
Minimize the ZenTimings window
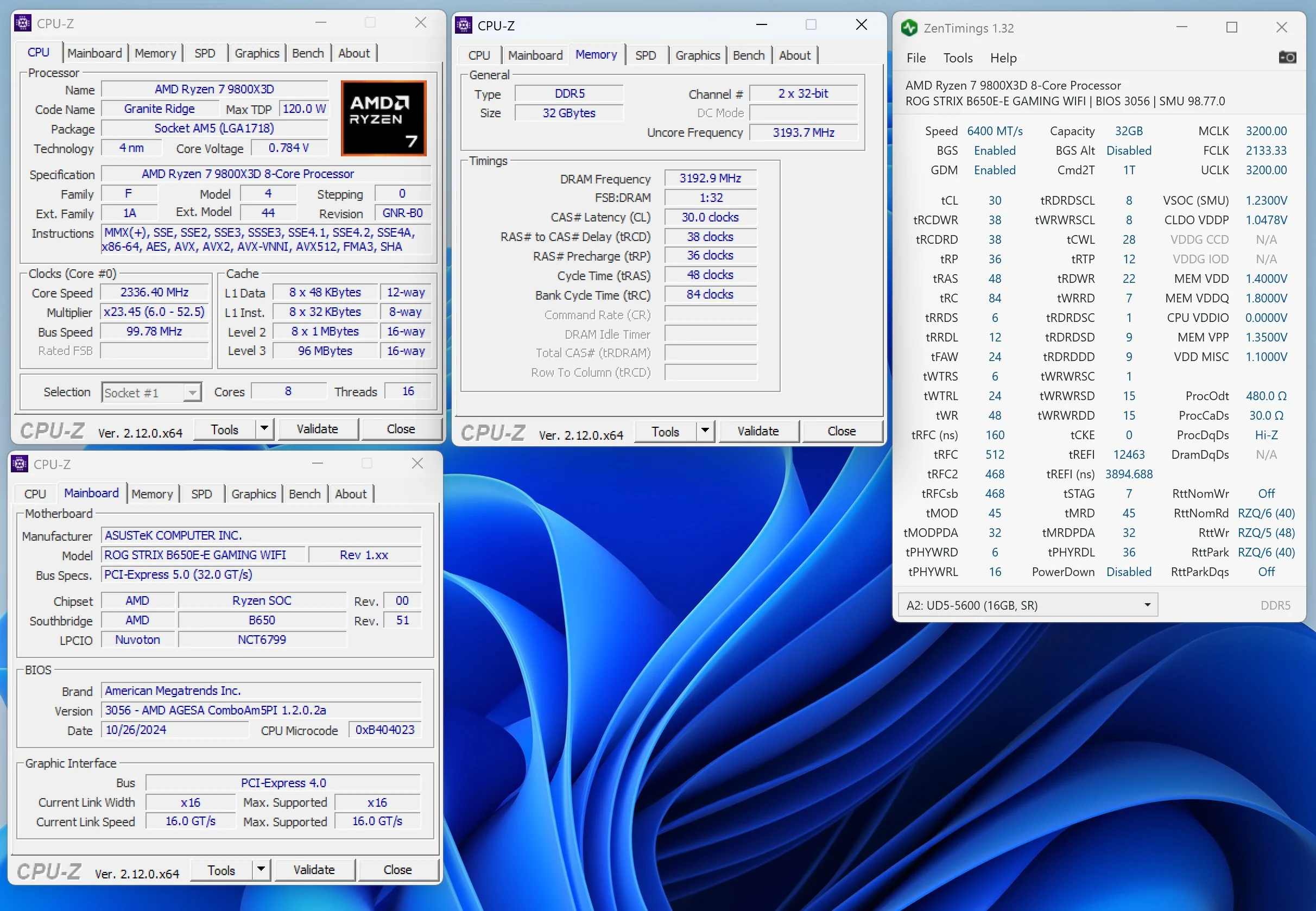click(x=1182, y=27)
